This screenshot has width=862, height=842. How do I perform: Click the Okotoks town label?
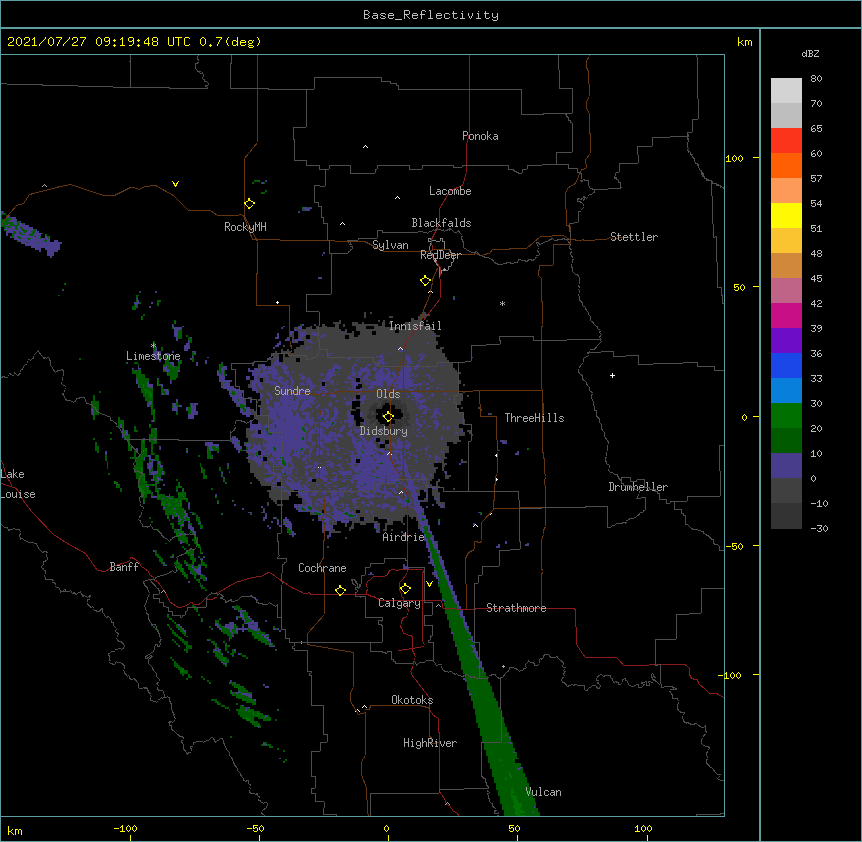tap(412, 700)
